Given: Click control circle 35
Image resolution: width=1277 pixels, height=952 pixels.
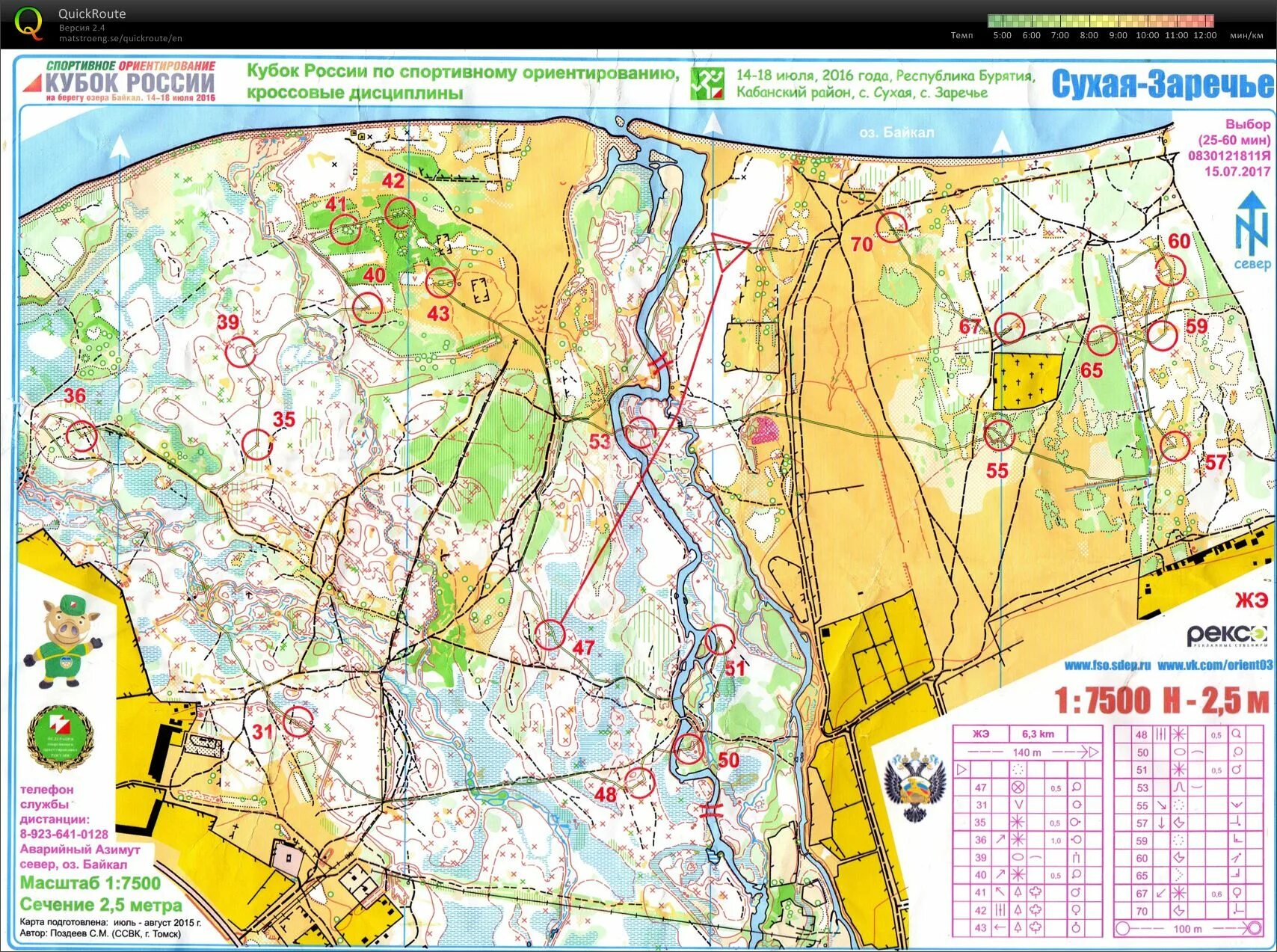Looking at the screenshot, I should click(256, 444).
